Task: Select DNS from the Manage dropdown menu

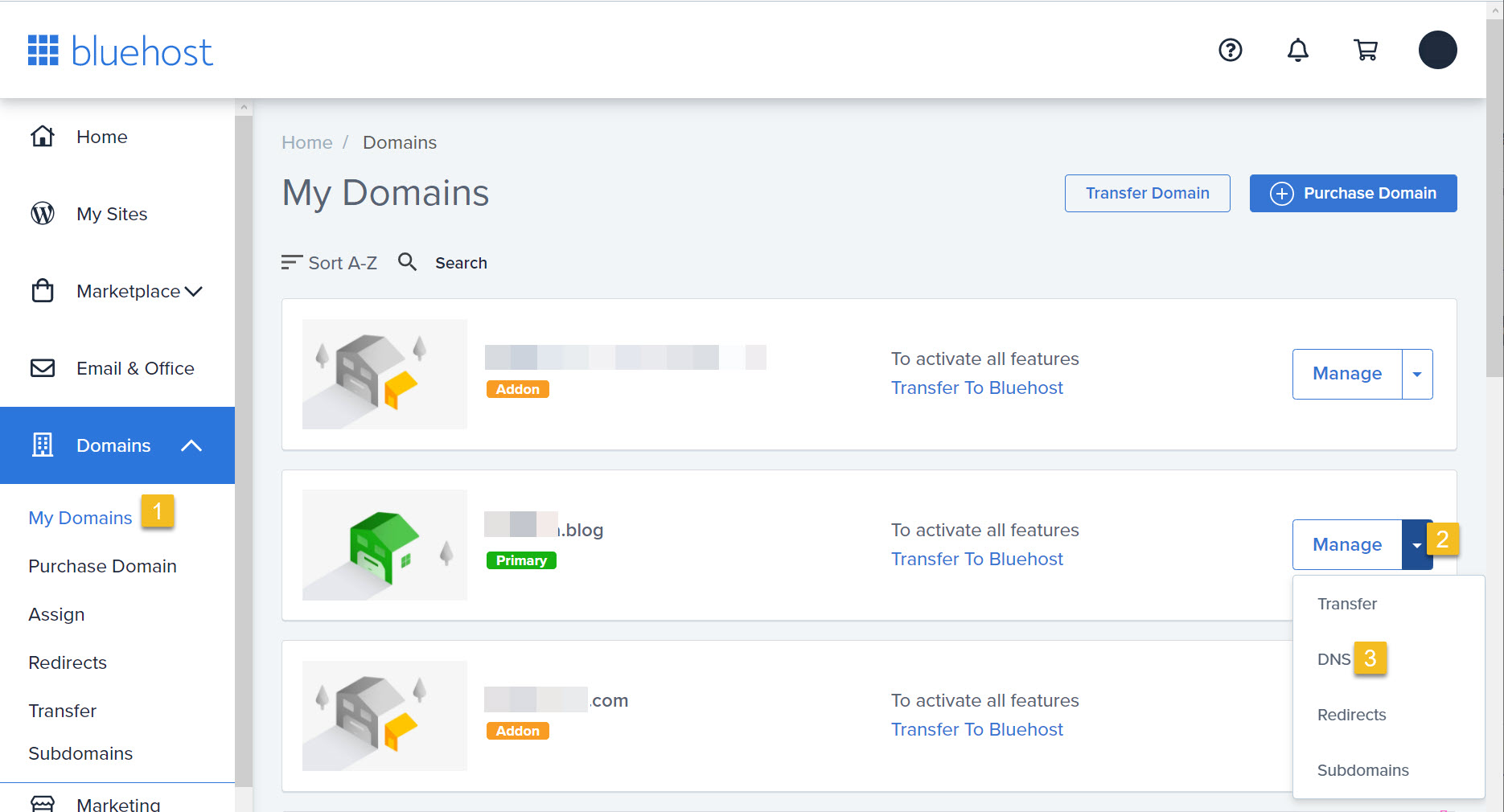Action: coord(1334,659)
